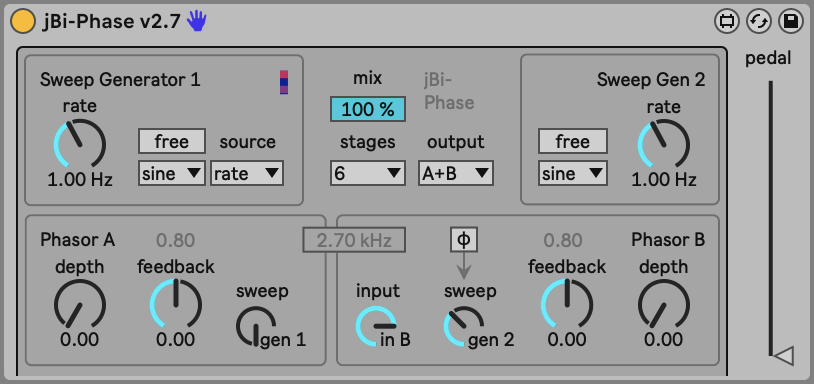814x384 pixels.
Task: Click the blue hand icon in title bar
Action: (x=197, y=21)
